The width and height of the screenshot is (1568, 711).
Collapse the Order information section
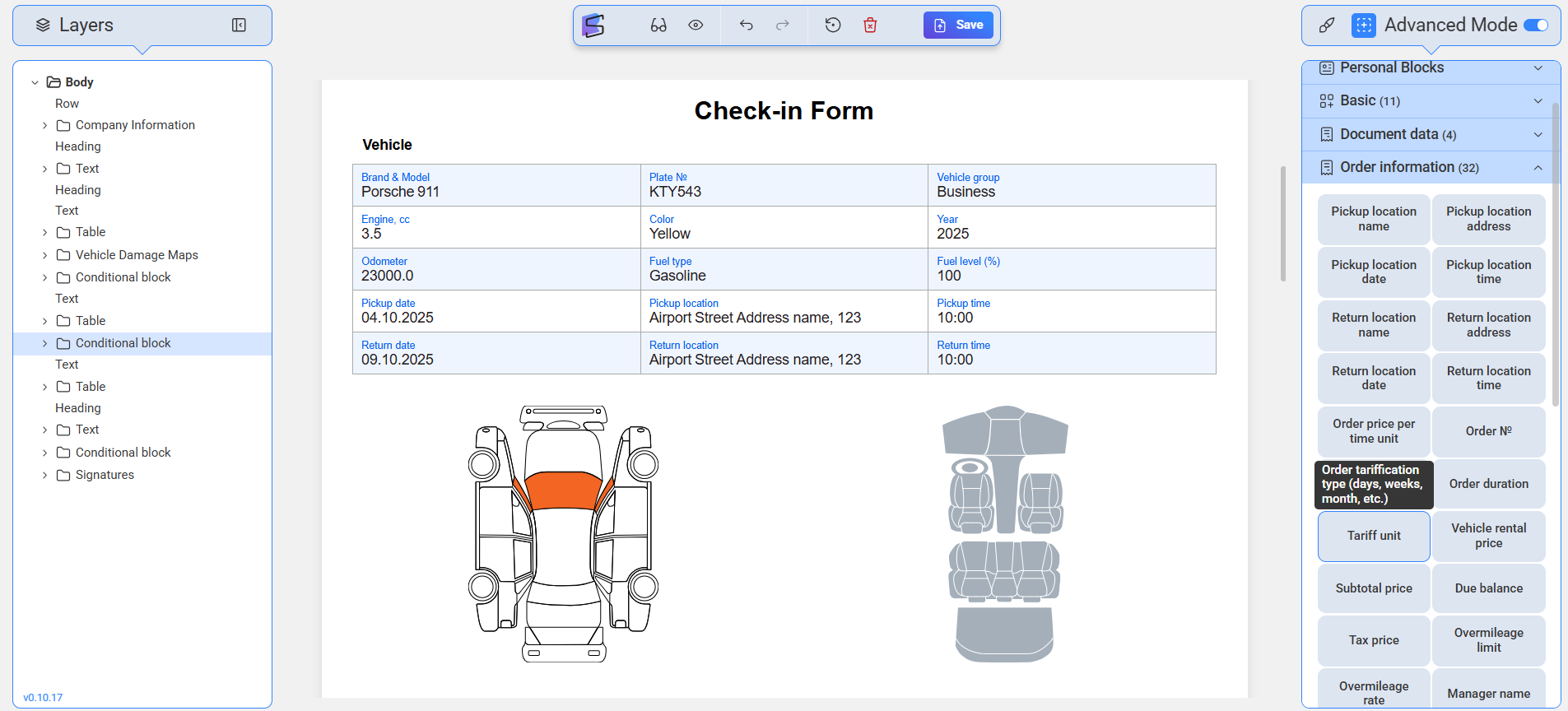[1538, 168]
